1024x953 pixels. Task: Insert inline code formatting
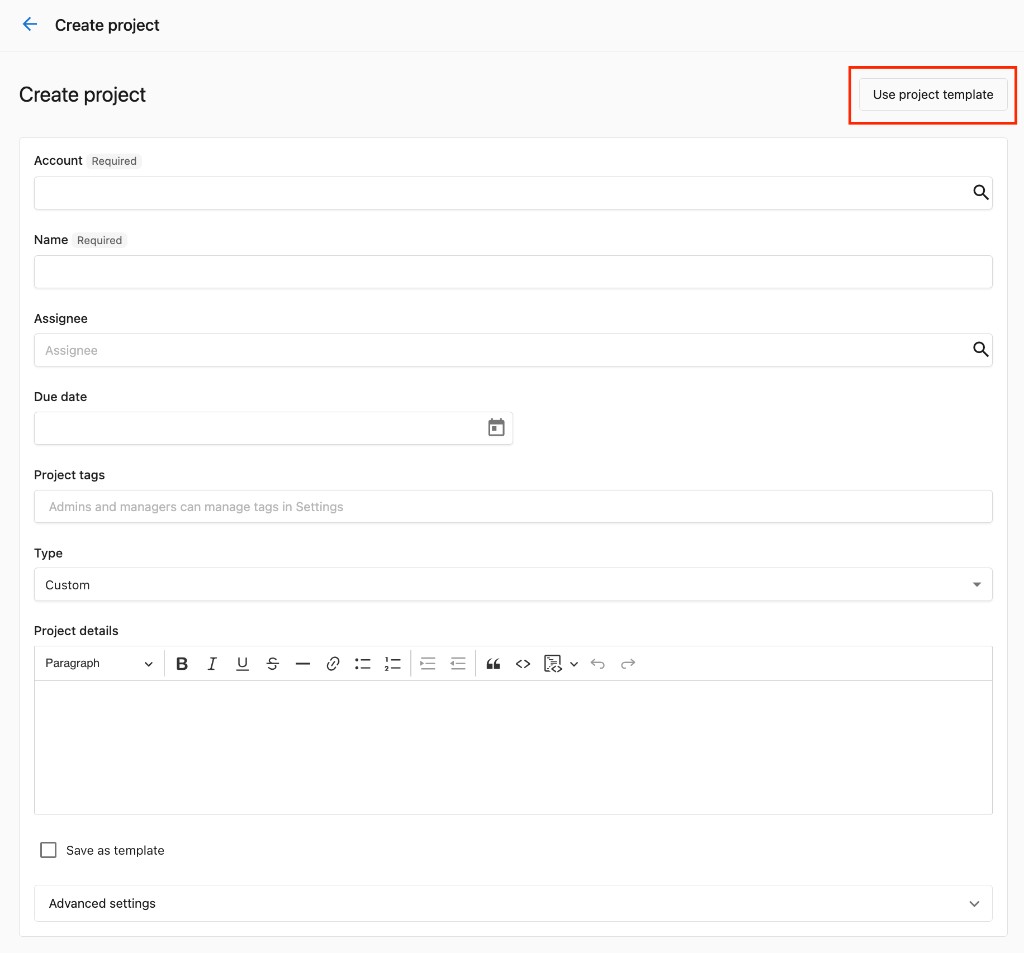[522, 664]
